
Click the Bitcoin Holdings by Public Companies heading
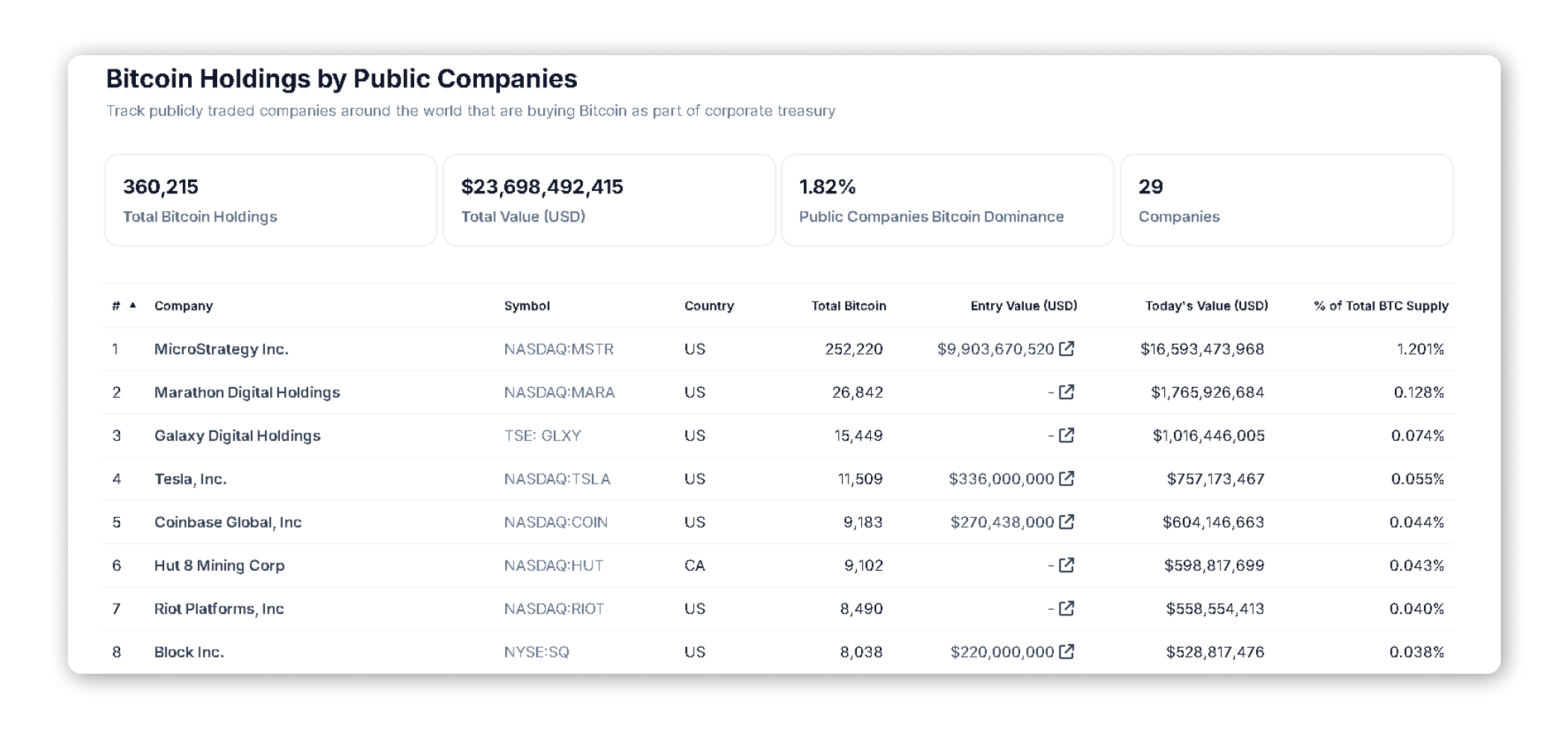click(x=342, y=79)
